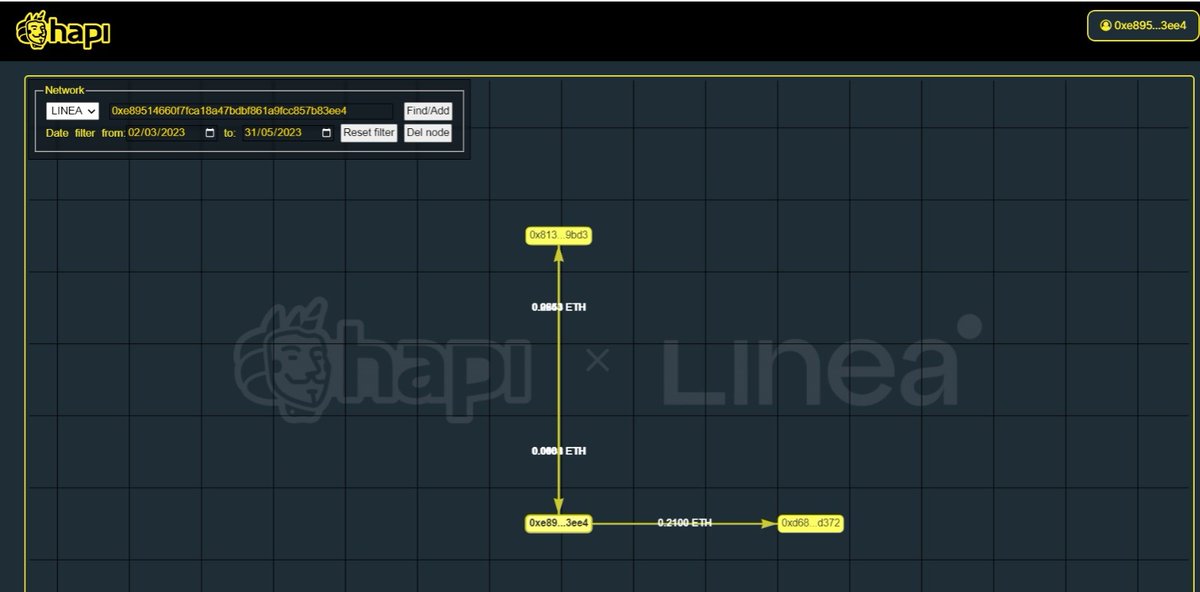Screen dimensions: 1200x592
Task: Click the user icon in account button
Action: pyautogui.click(x=1105, y=26)
